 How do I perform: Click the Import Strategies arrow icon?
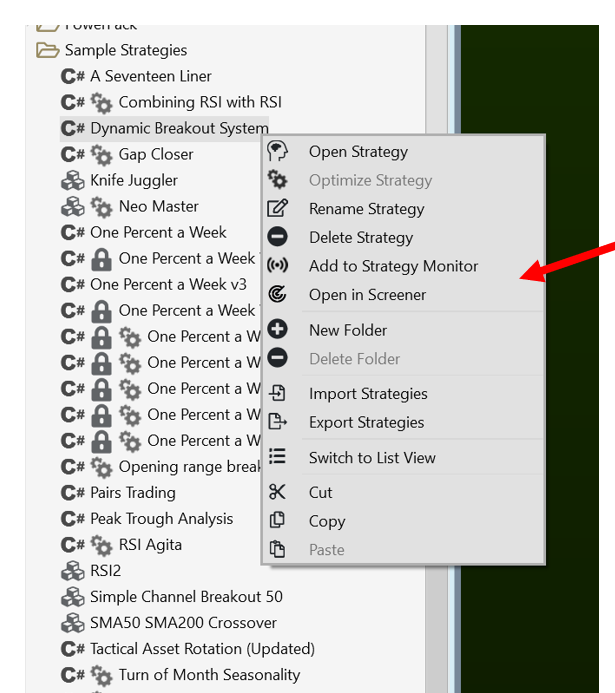278,394
